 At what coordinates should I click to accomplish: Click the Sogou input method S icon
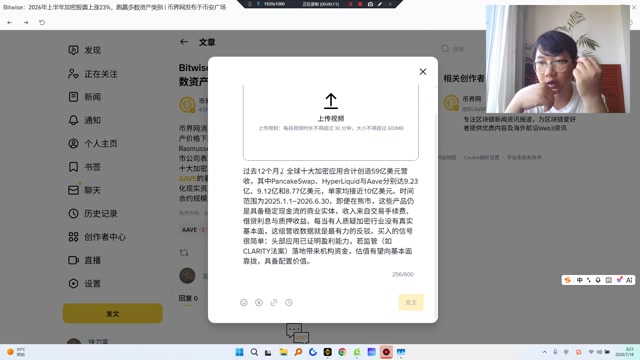click(x=567, y=280)
